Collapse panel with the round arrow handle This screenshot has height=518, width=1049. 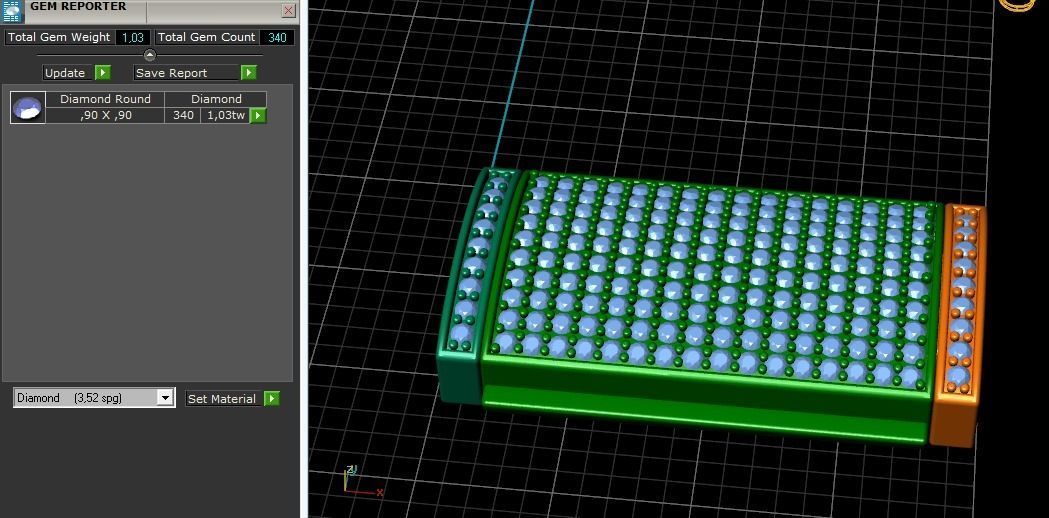coord(150,55)
